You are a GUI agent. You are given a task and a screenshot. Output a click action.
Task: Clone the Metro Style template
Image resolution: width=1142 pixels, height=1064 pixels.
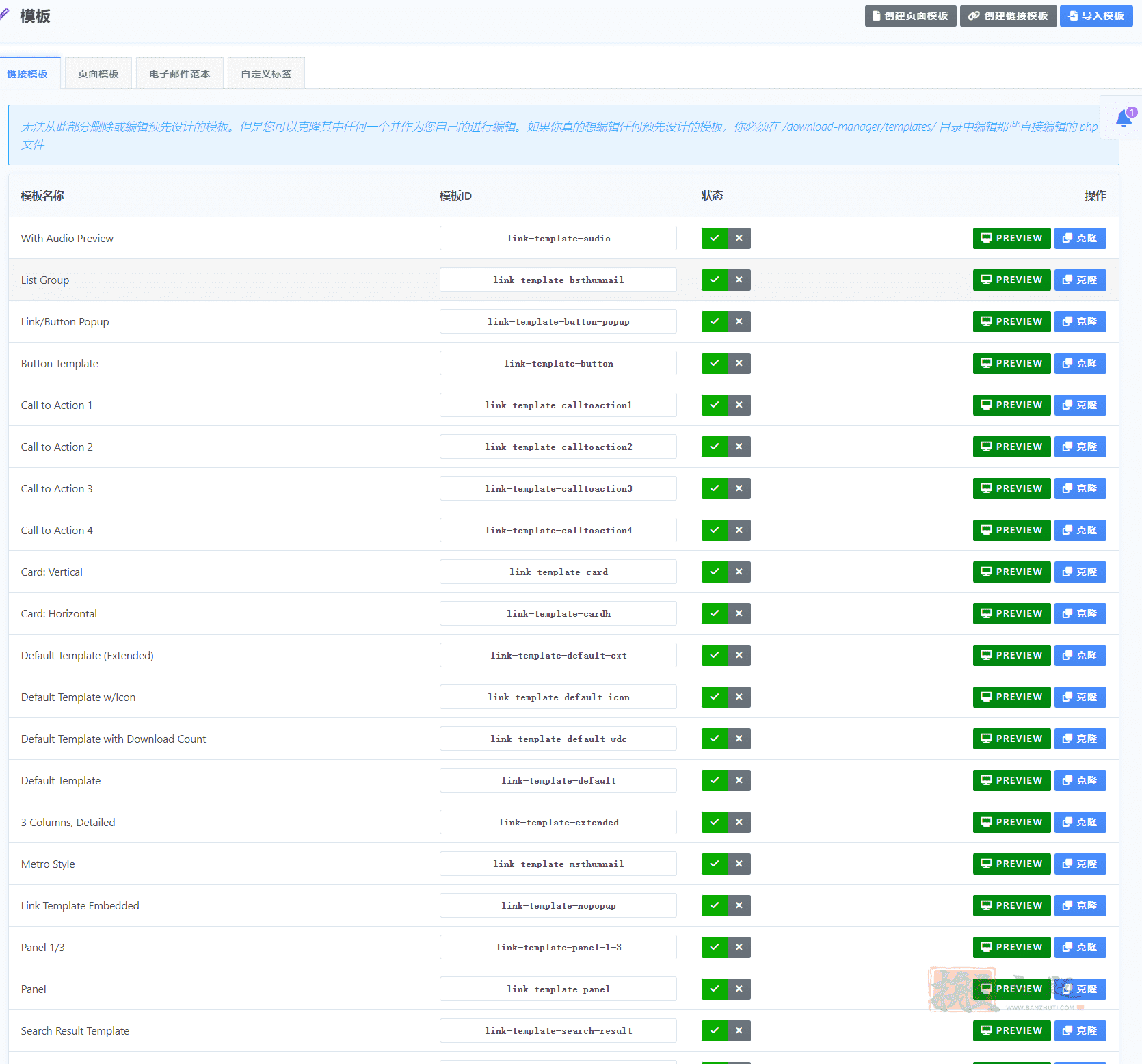(1080, 864)
